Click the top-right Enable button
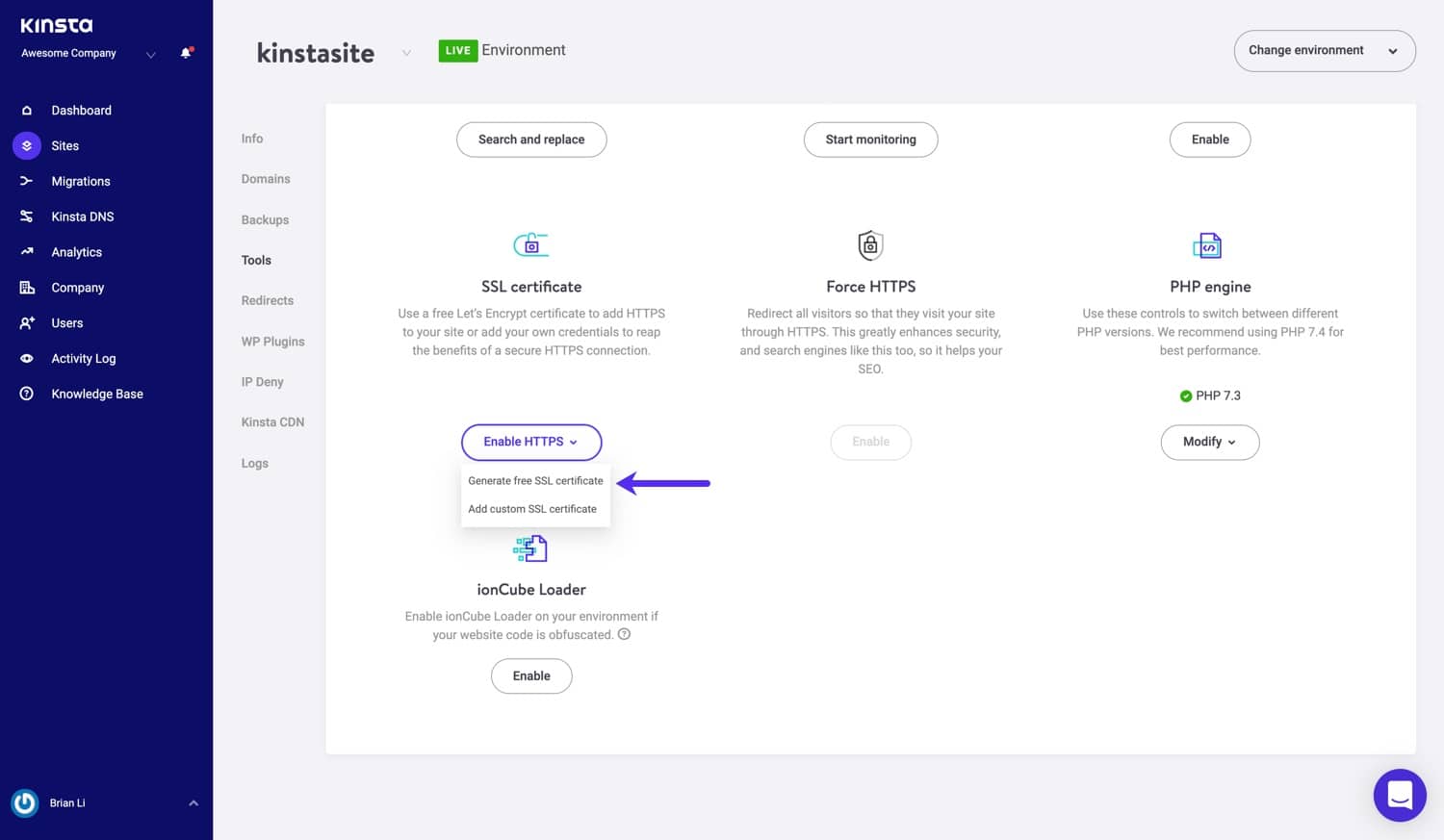 [1210, 140]
